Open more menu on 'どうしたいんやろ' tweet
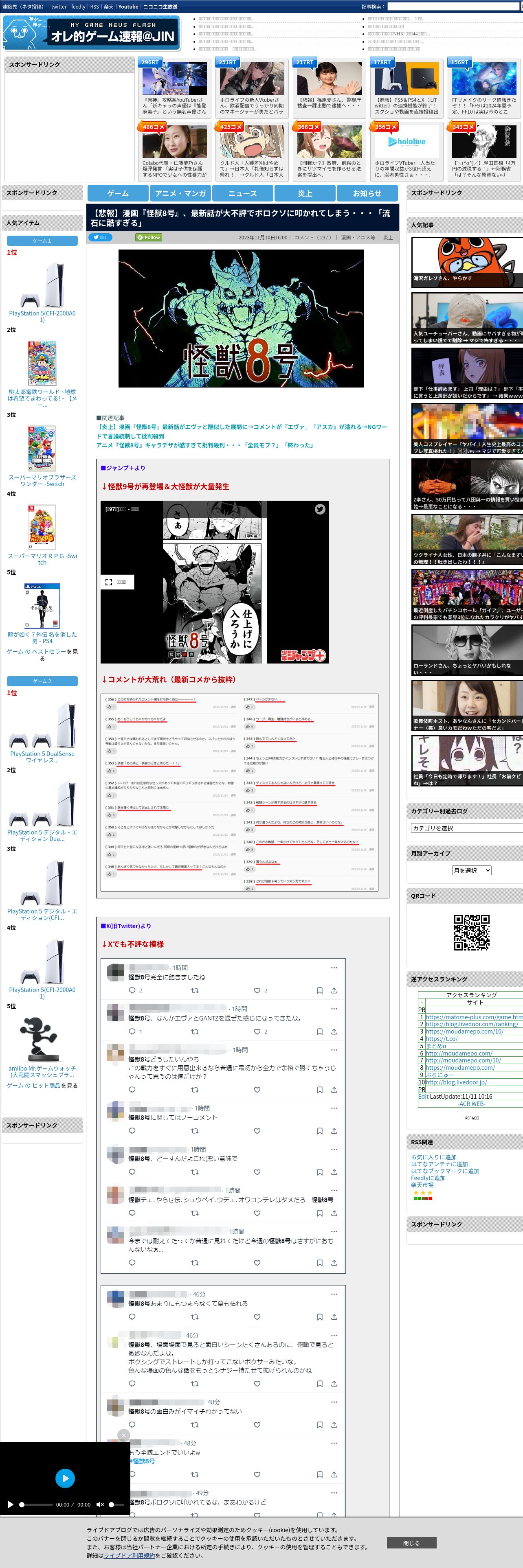Image resolution: width=523 pixels, height=1568 pixels. [334, 1049]
